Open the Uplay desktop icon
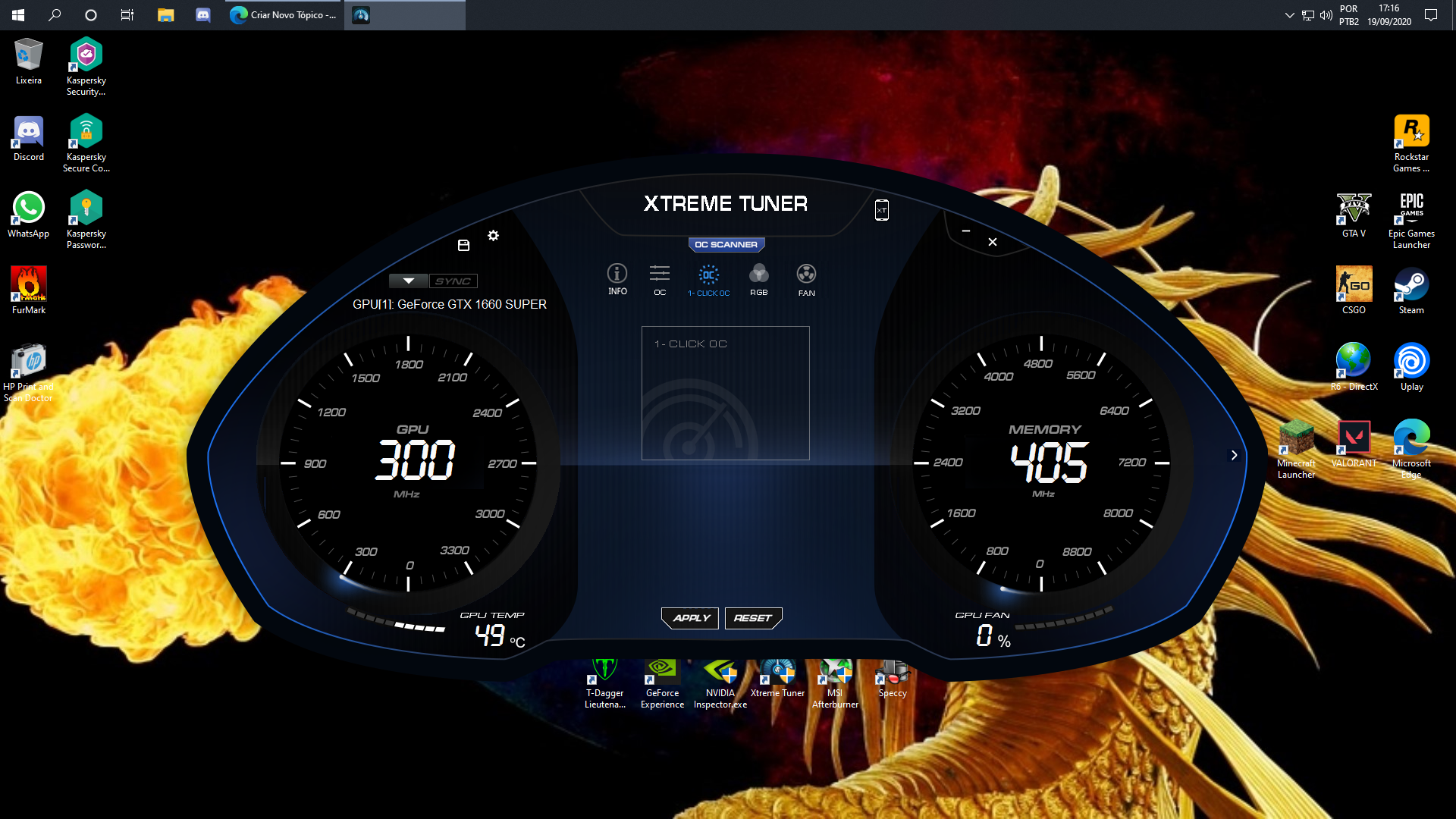 pyautogui.click(x=1410, y=367)
